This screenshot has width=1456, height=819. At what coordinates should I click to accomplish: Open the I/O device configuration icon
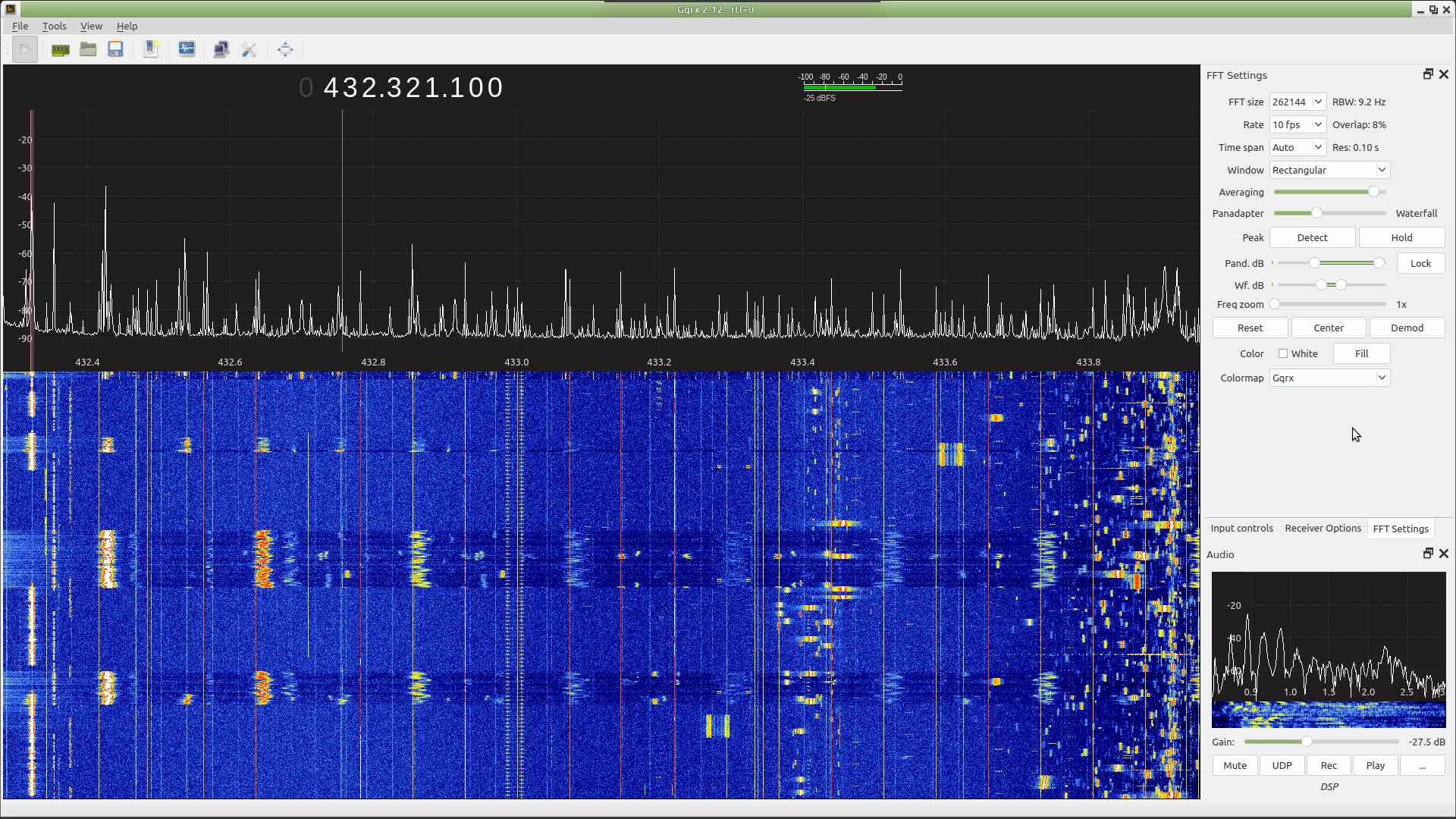tap(60, 50)
